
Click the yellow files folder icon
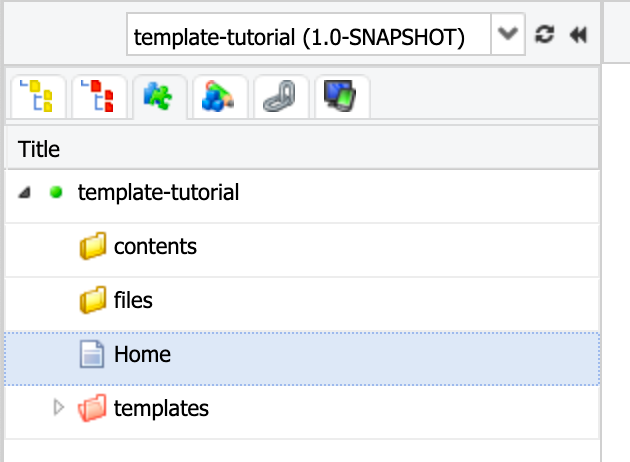(93, 300)
